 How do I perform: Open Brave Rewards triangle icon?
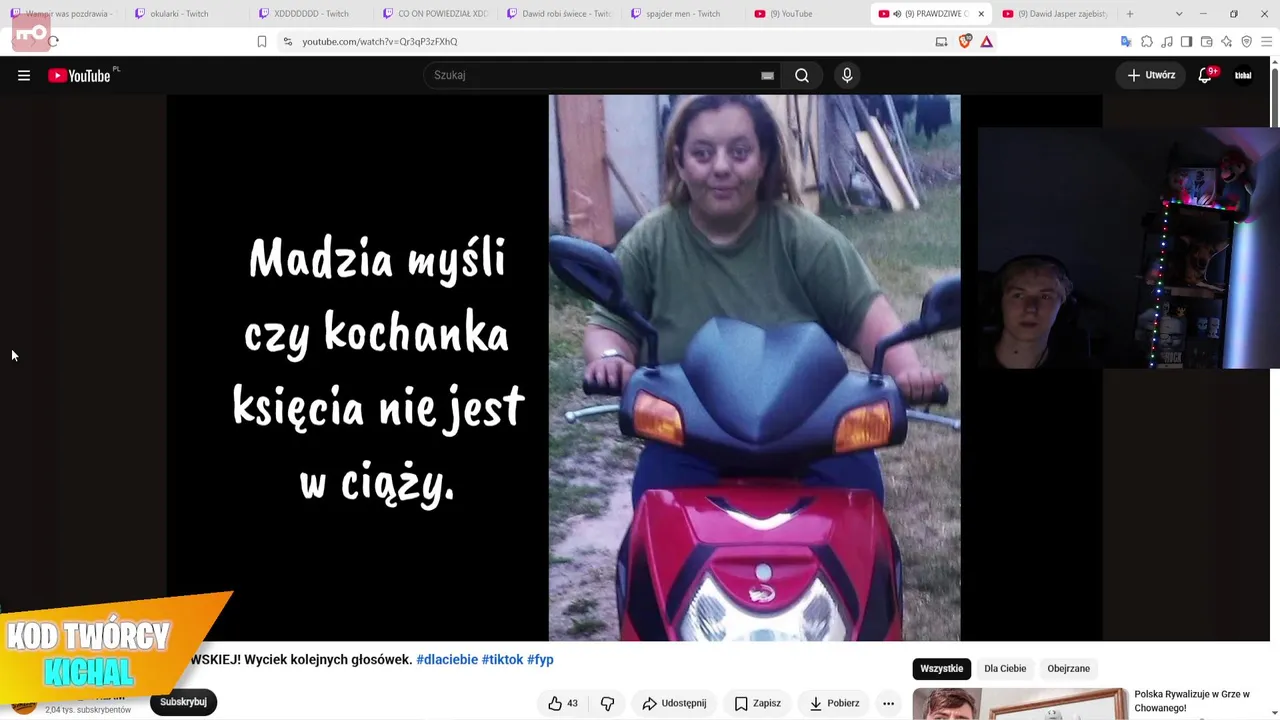tap(987, 41)
